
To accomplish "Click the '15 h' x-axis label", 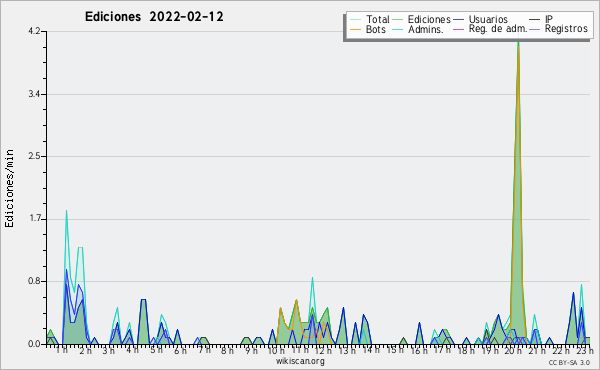I will click(395, 350).
